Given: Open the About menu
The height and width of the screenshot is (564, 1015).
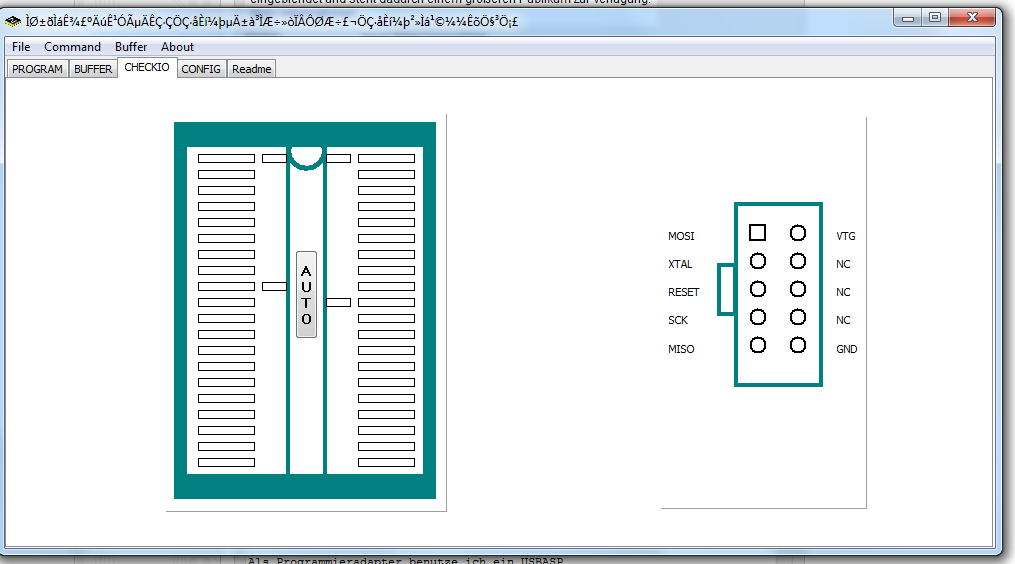Looking at the screenshot, I should pos(177,47).
